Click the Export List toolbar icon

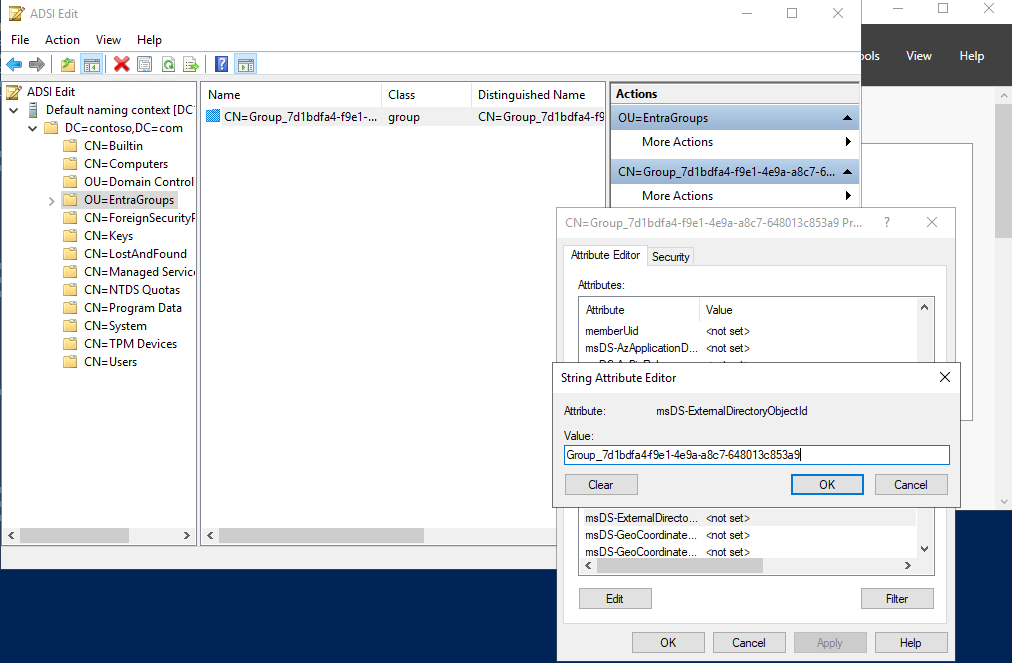[x=190, y=65]
